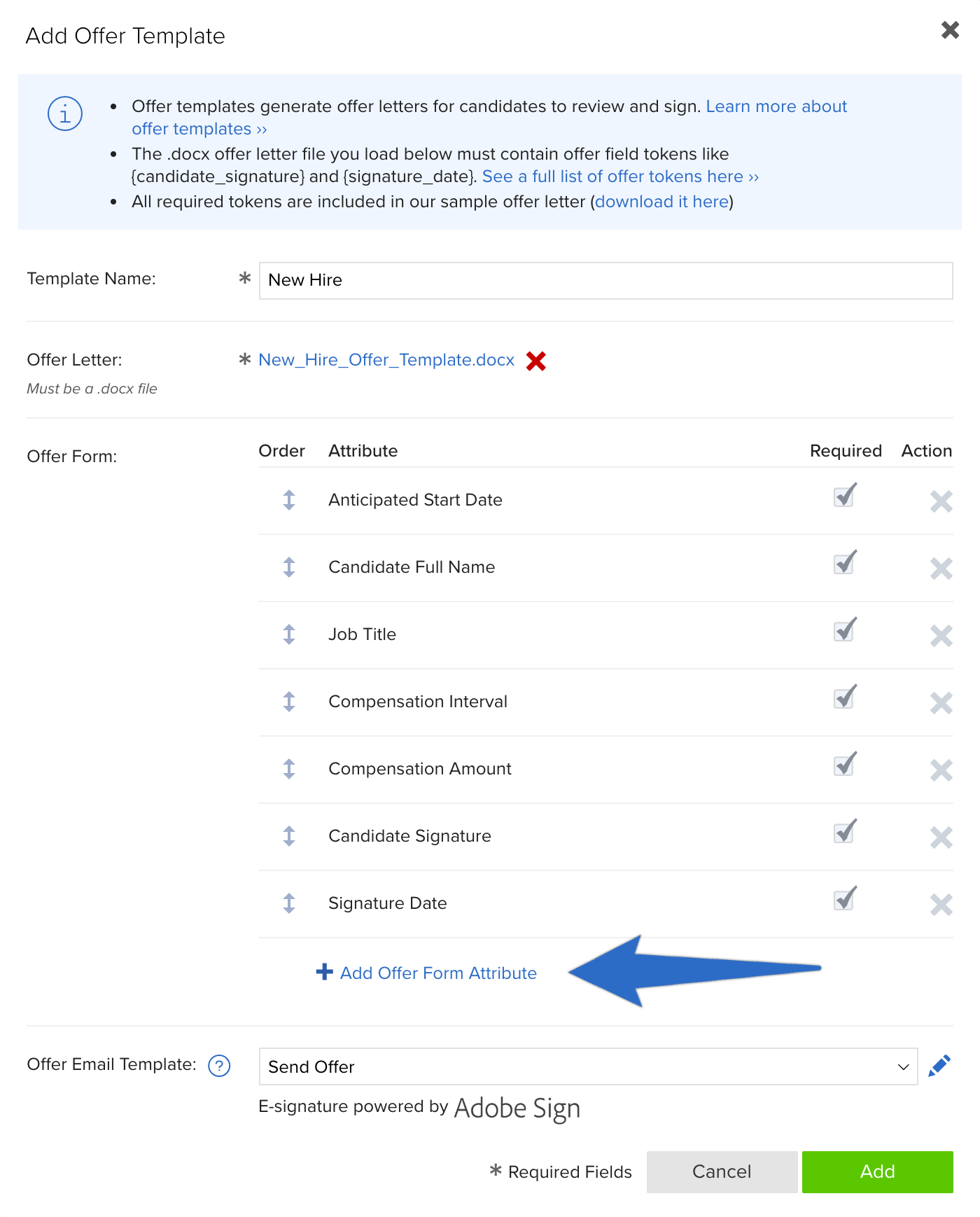980x1217 pixels.
Task: Delete the Compensation Amount attribute
Action: [x=941, y=770]
